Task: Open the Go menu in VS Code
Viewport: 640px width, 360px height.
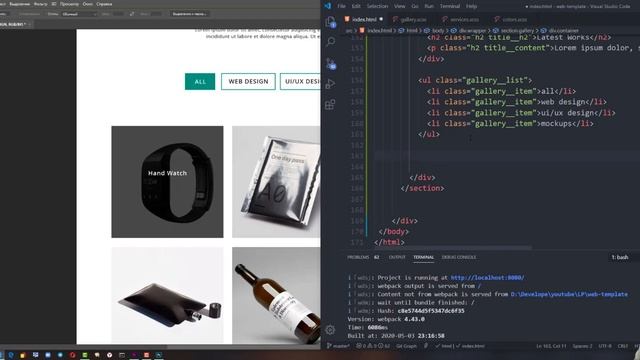Action: pyautogui.click(x=415, y=6)
